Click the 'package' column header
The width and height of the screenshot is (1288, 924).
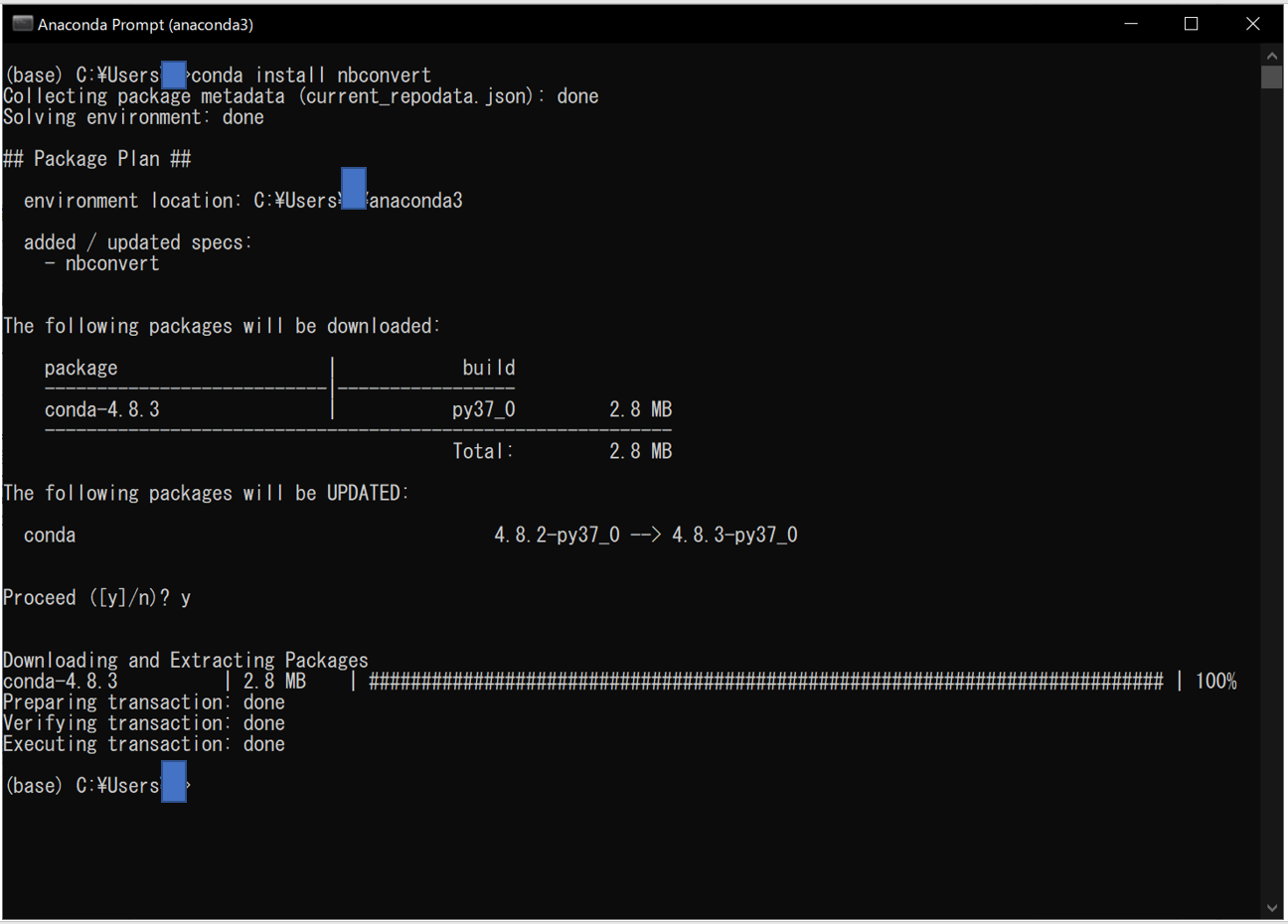tap(81, 368)
